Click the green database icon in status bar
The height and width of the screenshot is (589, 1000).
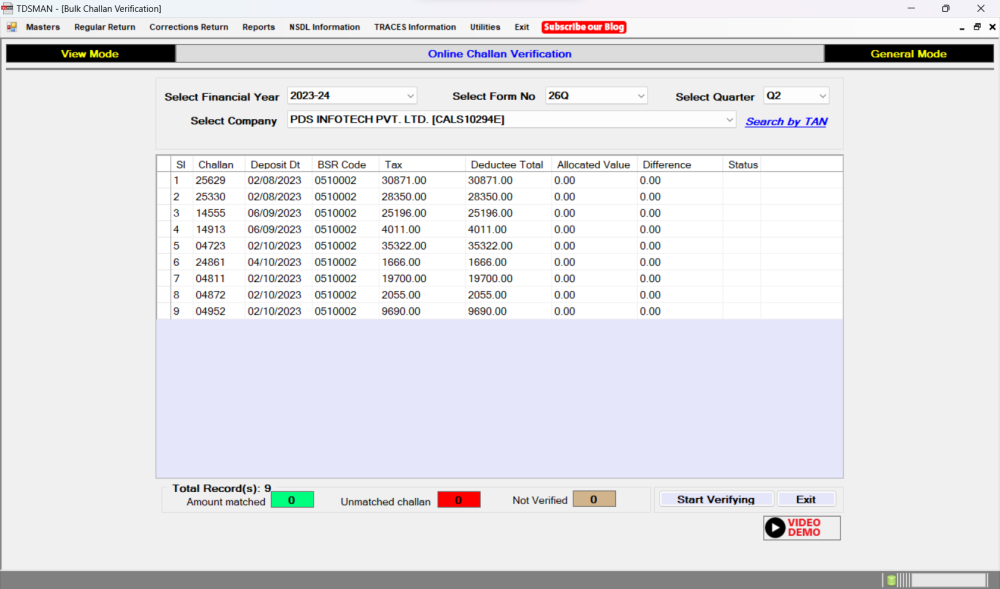pos(891,580)
